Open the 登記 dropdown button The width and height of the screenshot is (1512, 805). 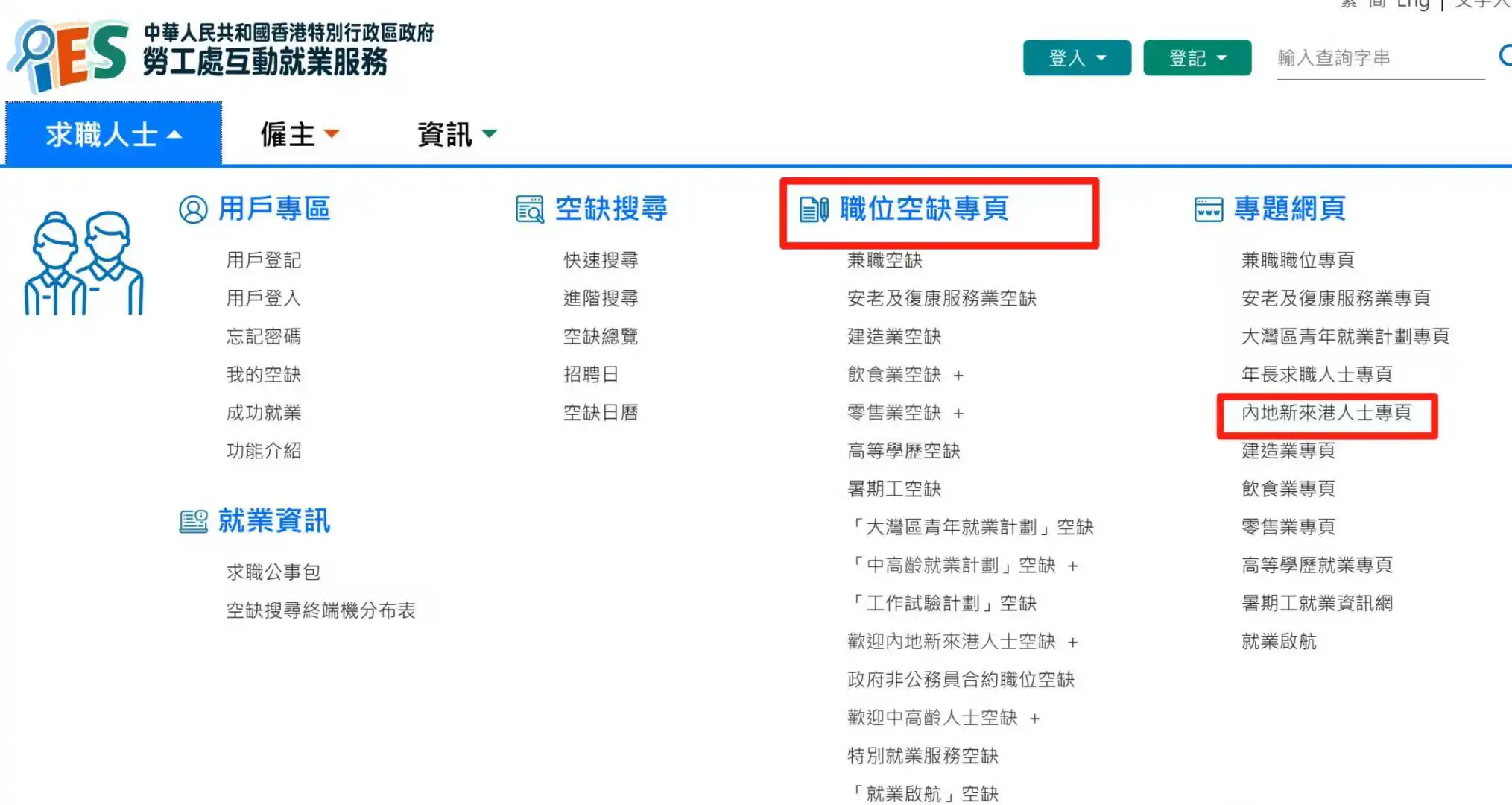click(x=1197, y=58)
